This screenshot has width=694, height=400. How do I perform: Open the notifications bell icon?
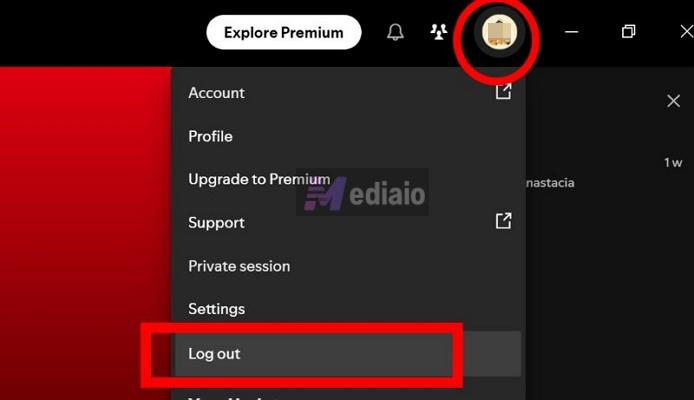pyautogui.click(x=395, y=32)
